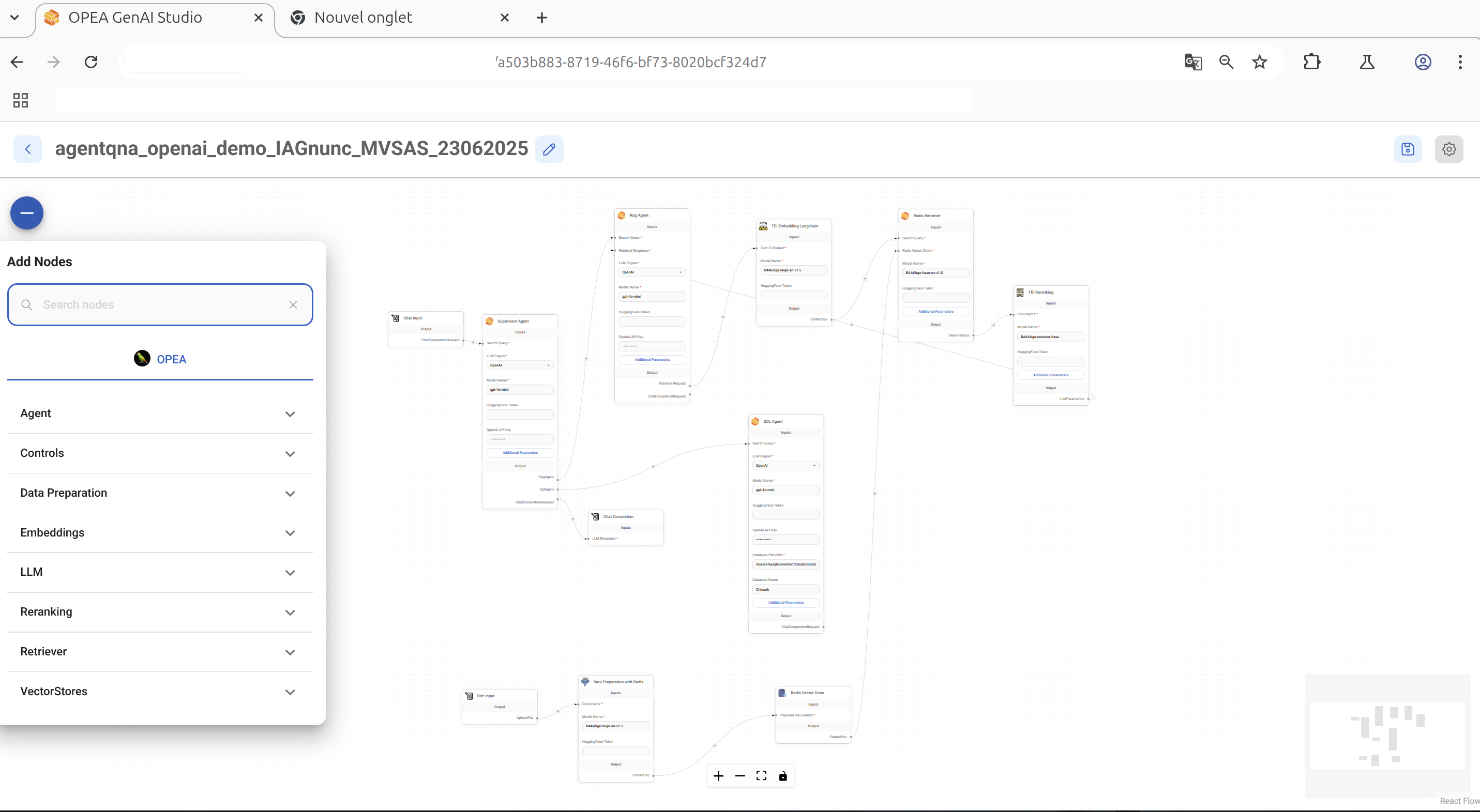Viewport: 1480px width, 812px height.
Task: Save the workflow with the floppy disk icon
Action: 1408,149
